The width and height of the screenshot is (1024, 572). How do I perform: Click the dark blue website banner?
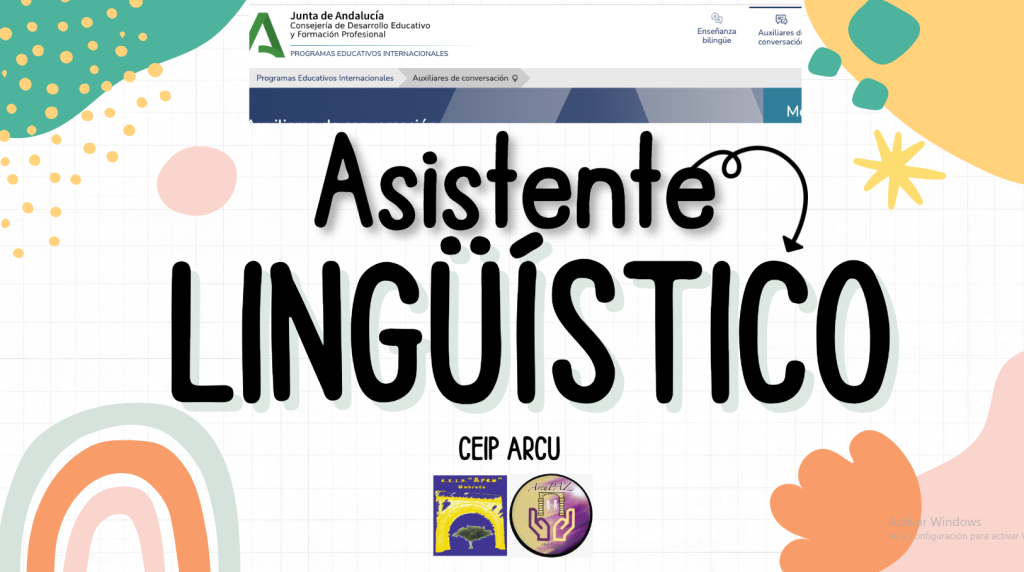pyautogui.click(x=500, y=105)
